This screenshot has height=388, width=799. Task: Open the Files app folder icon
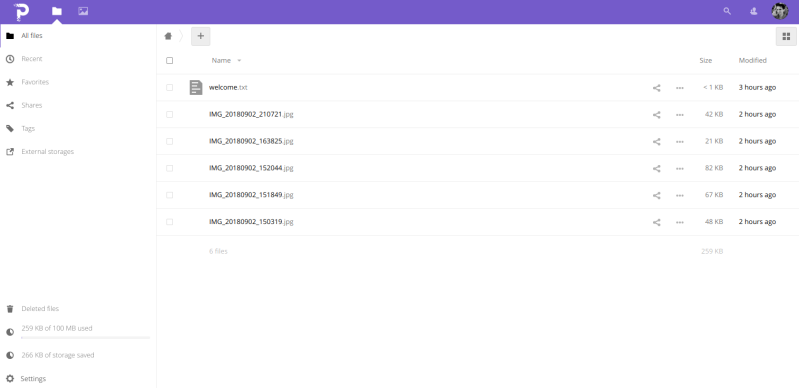(57, 11)
